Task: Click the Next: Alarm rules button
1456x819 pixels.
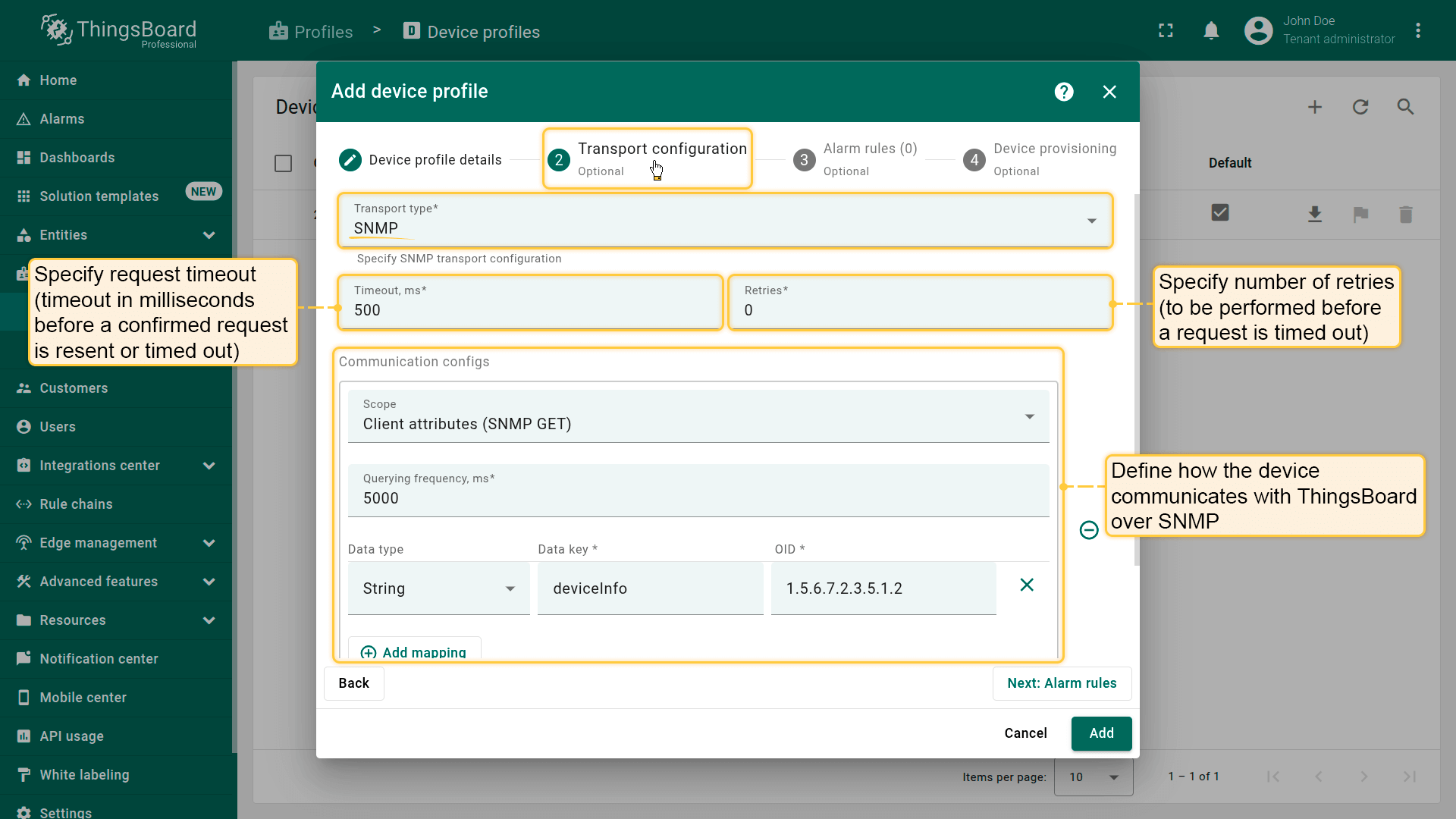Action: [x=1062, y=683]
